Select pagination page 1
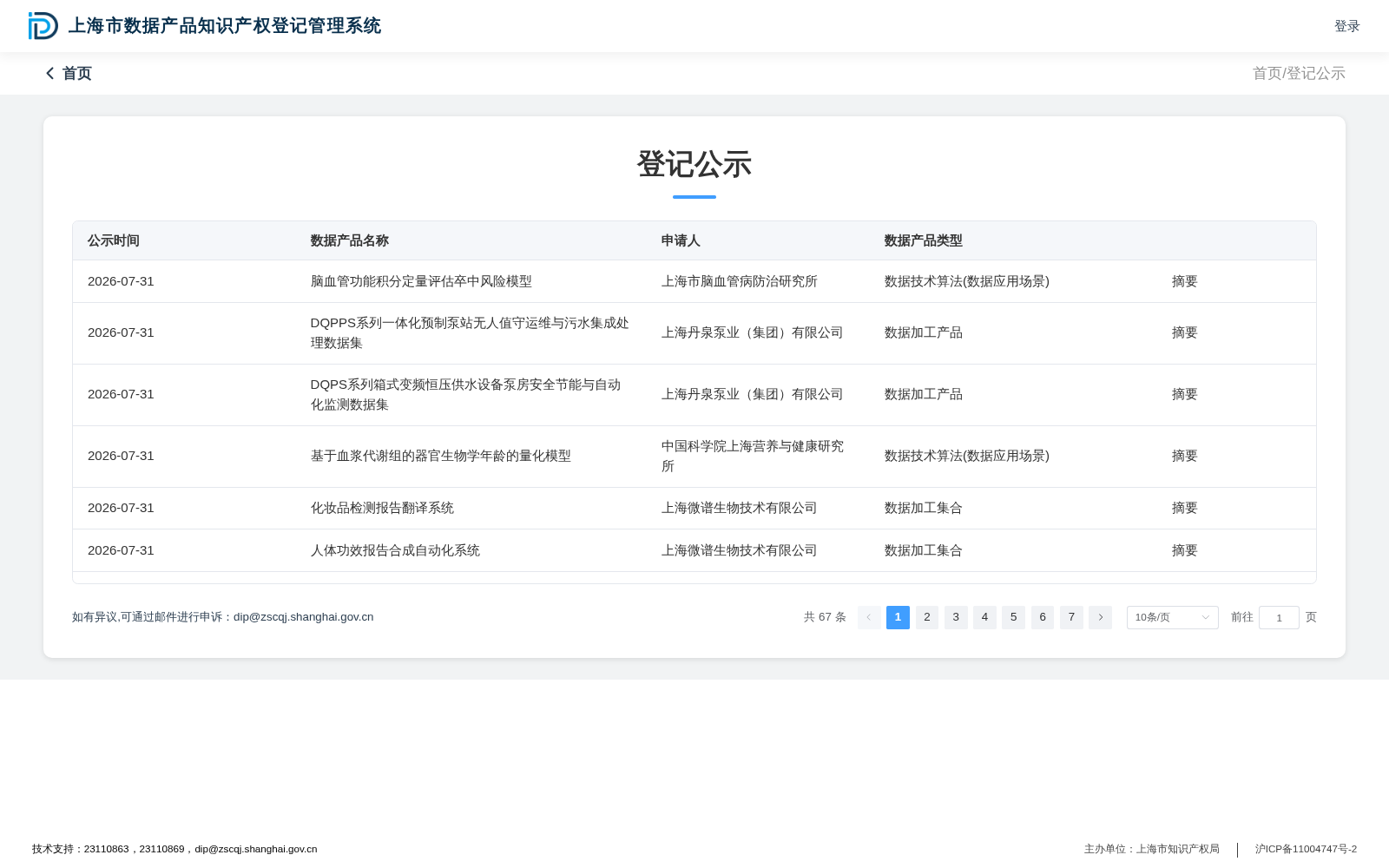The width and height of the screenshot is (1389, 868). pos(898,617)
